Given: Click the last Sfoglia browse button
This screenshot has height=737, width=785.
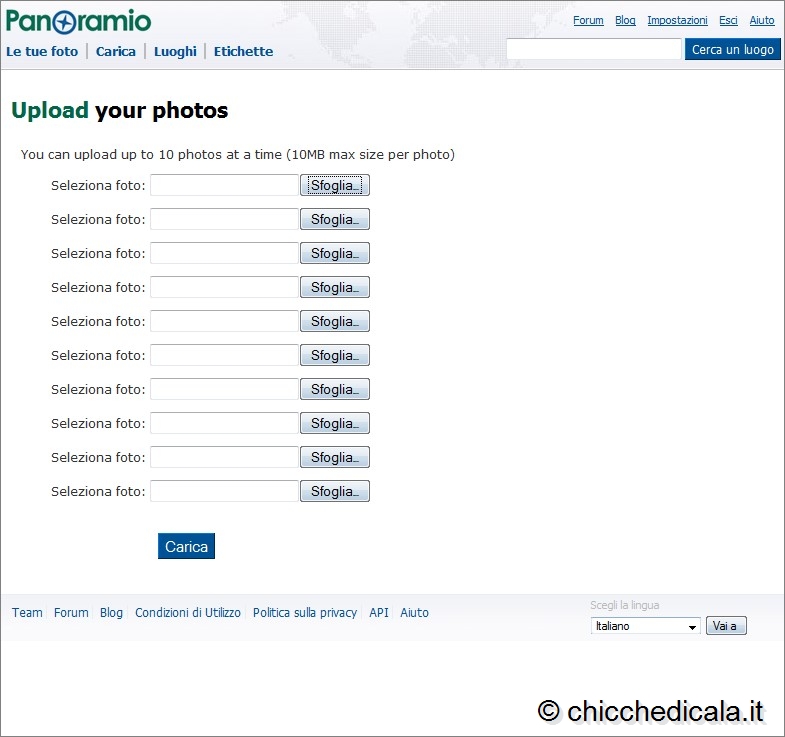Looking at the screenshot, I should 335,491.
